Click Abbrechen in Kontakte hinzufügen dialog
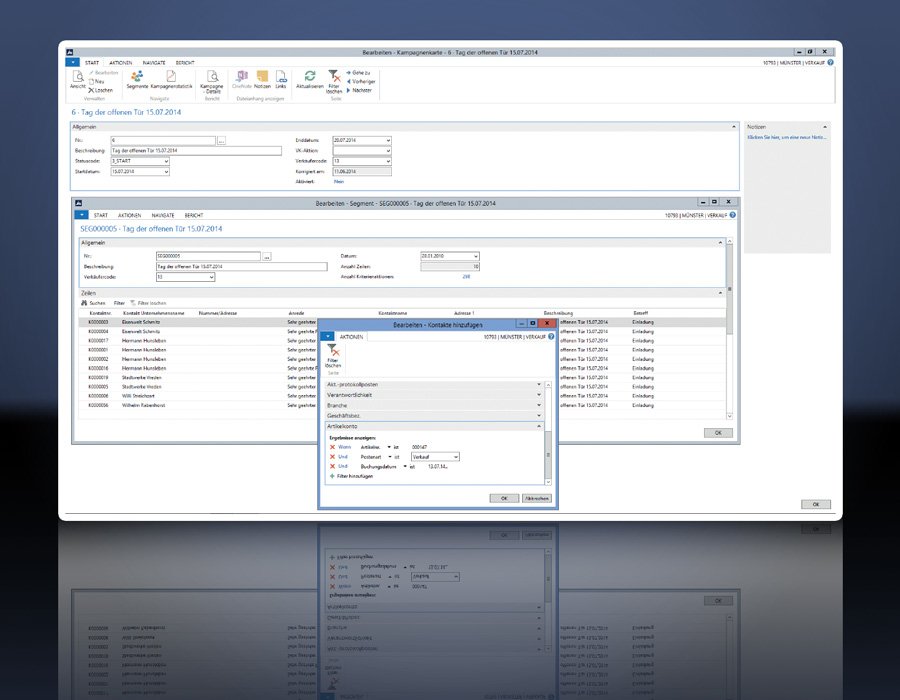This screenshot has width=900, height=700. click(x=536, y=498)
